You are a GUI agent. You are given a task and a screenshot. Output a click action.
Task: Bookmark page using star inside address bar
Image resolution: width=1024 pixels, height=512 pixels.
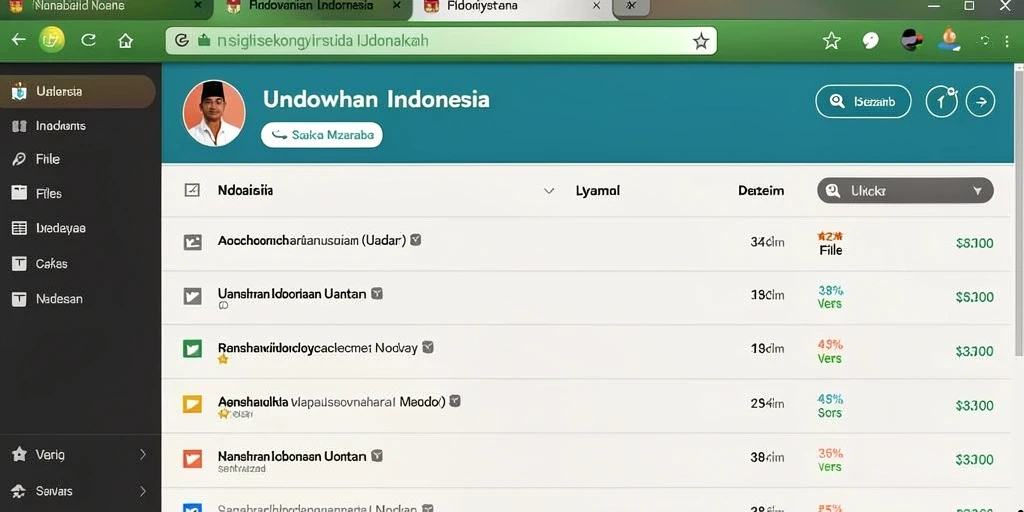(701, 42)
